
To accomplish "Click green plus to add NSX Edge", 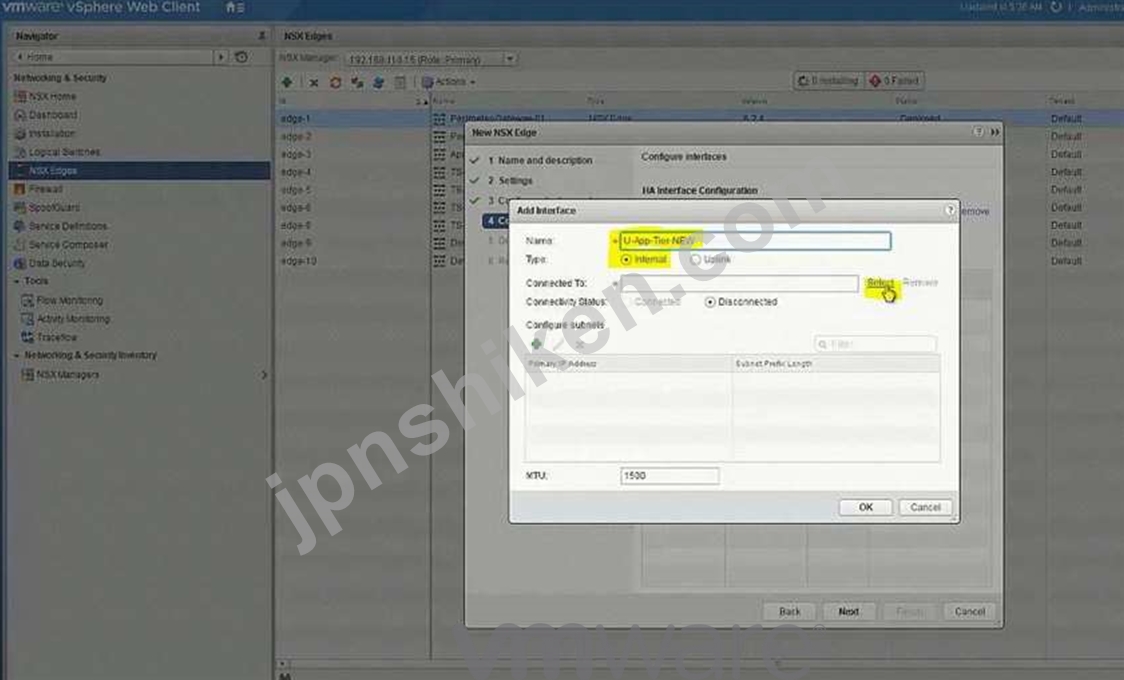I will 287,82.
